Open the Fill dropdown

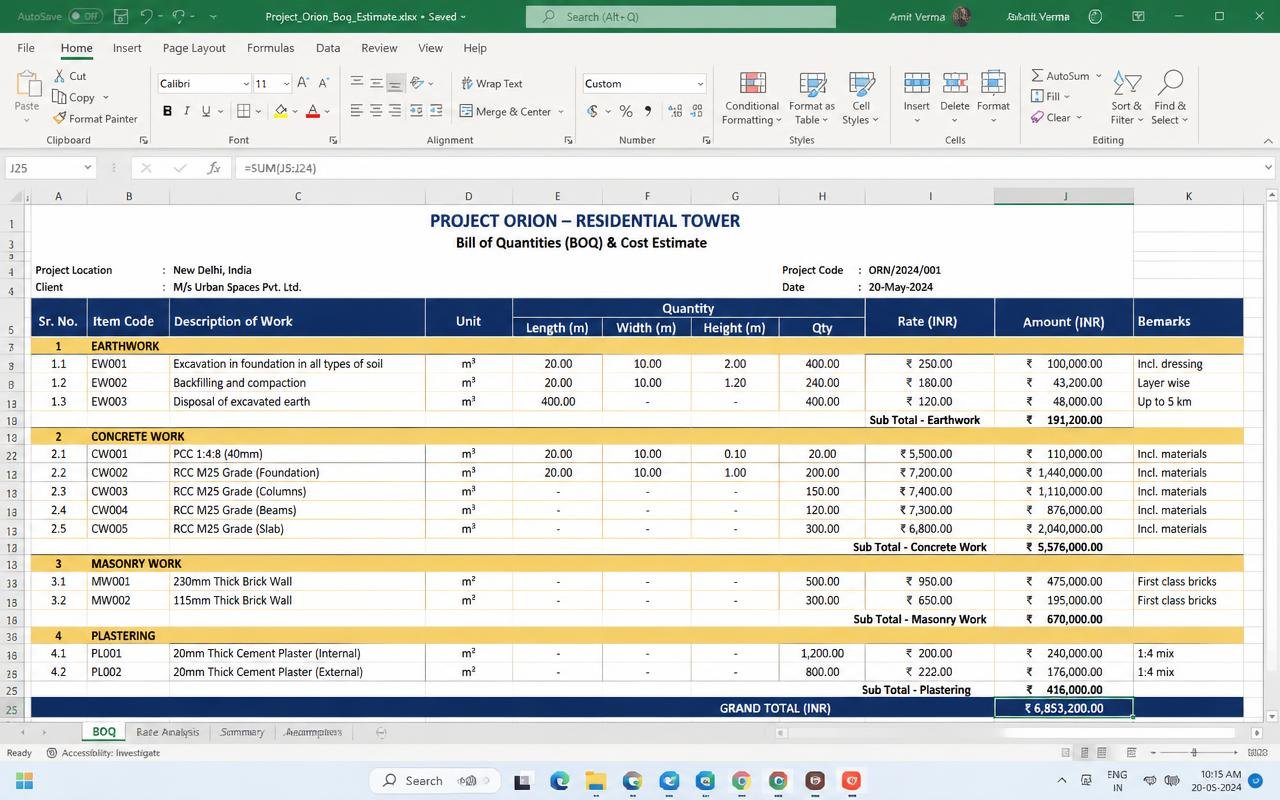pyautogui.click(x=1050, y=96)
